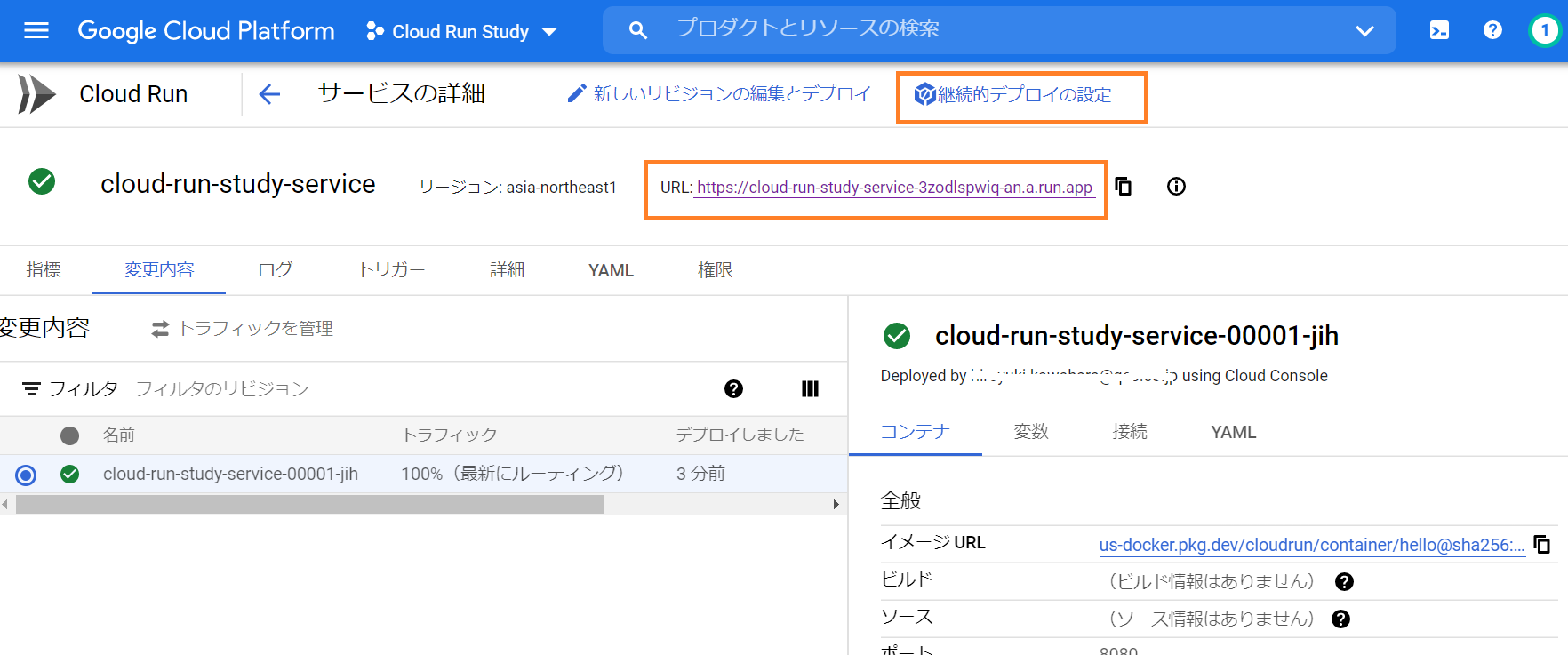This screenshot has width=1568, height=655.
Task: Open the 変数 tab in revision panel
Action: click(x=1031, y=432)
